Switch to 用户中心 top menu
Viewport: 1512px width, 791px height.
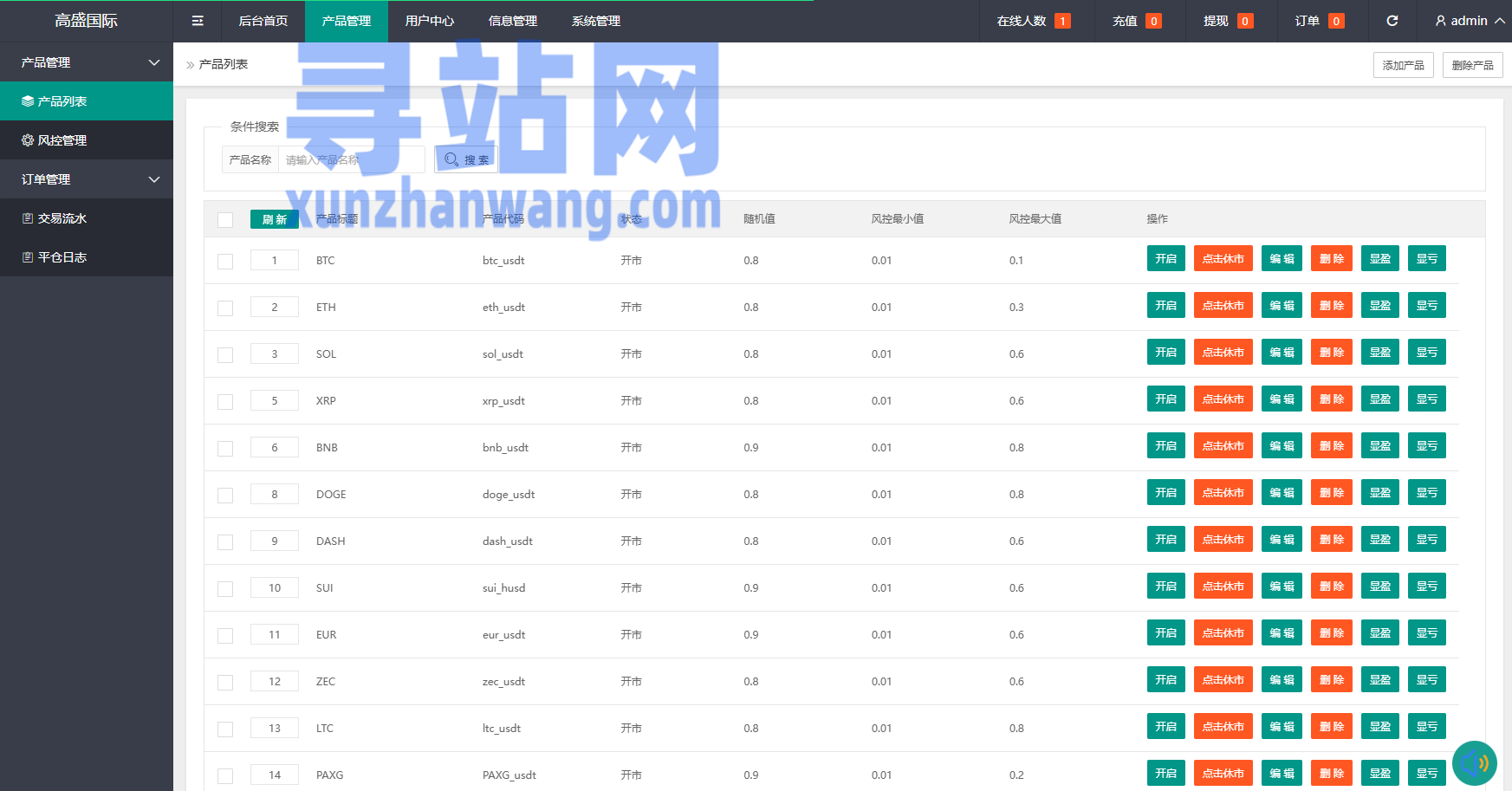pyautogui.click(x=429, y=21)
